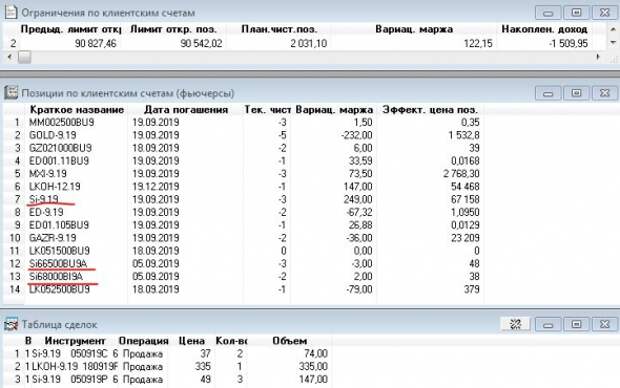The height and width of the screenshot is (388, 620).
Task: Click the Объем column header in deals table
Action: [x=289, y=341]
